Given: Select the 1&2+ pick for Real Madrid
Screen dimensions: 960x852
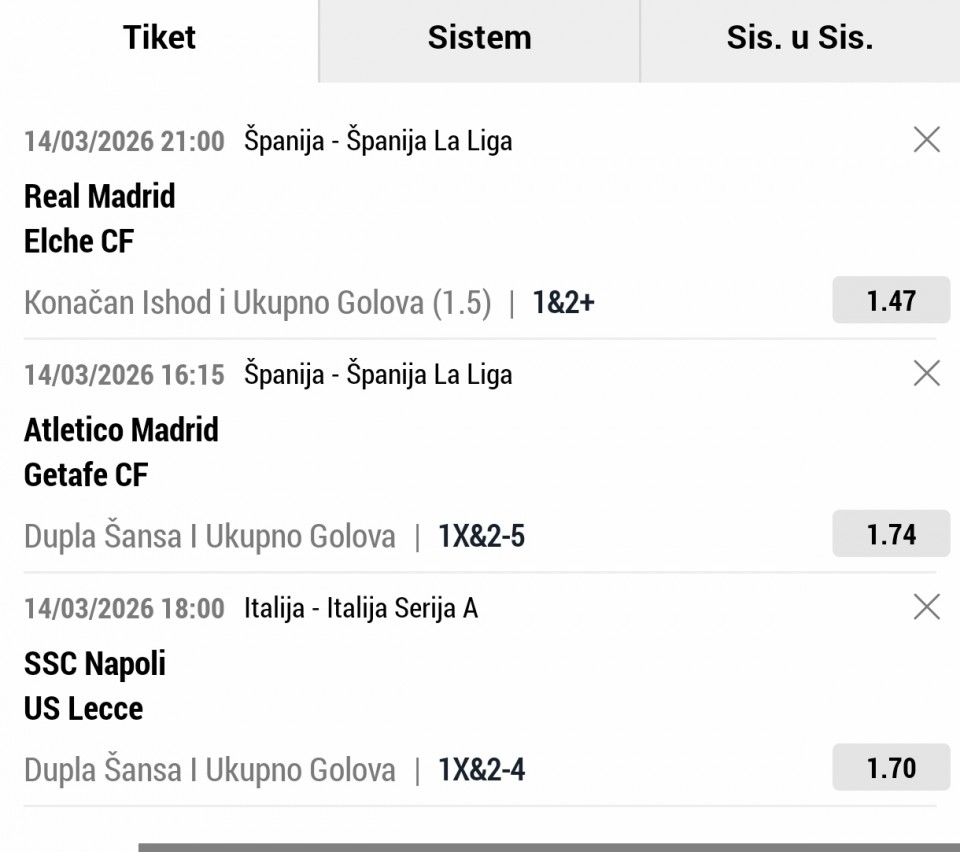Looking at the screenshot, I should click(x=564, y=303).
